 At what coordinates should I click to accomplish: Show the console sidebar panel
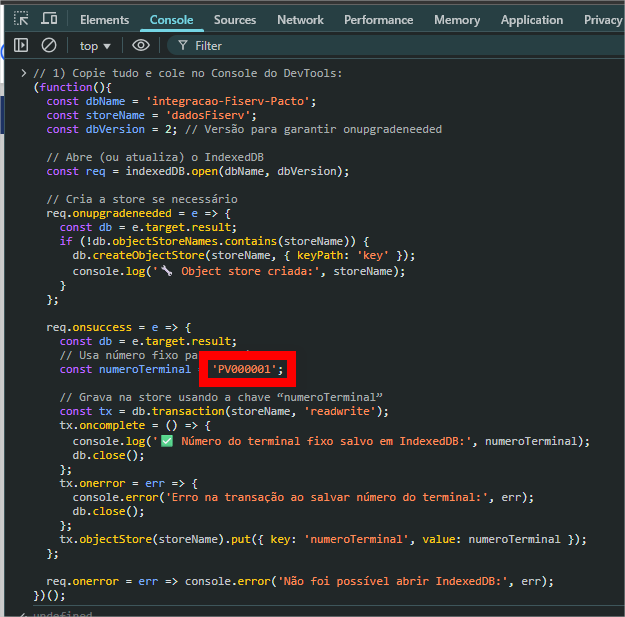click(21, 45)
